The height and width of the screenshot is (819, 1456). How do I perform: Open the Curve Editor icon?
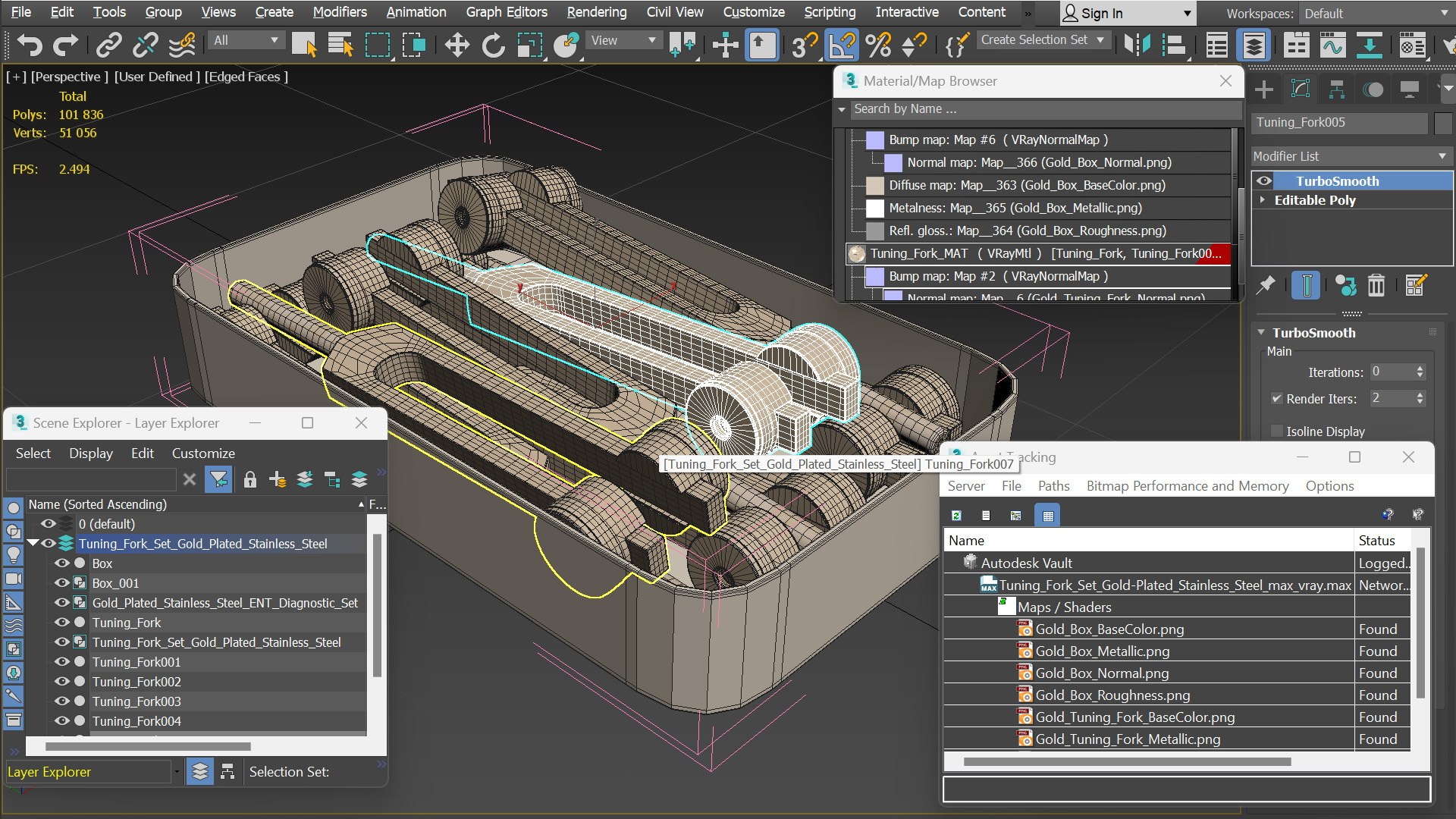(1332, 45)
